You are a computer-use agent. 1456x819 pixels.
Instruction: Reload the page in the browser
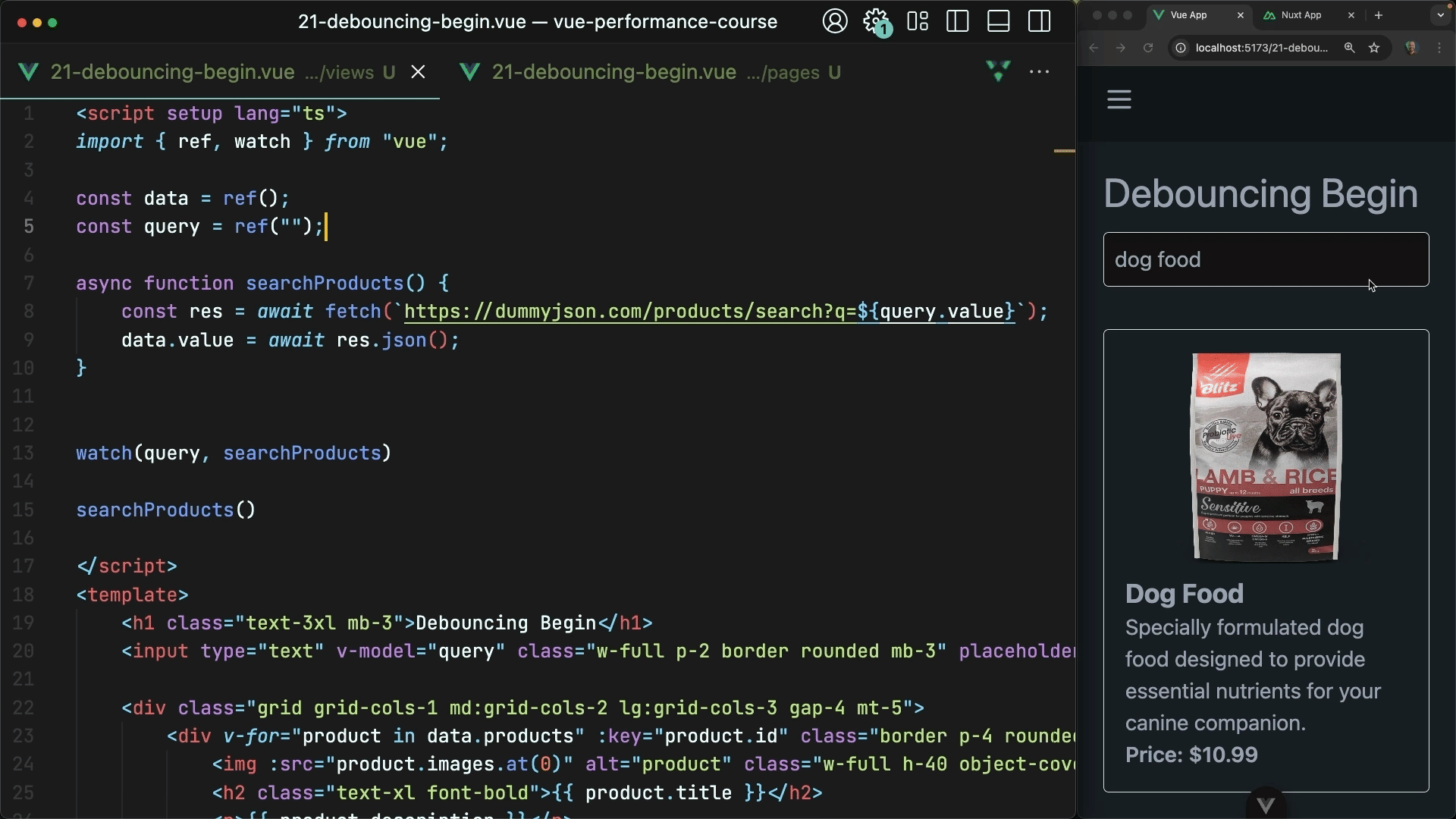[x=1148, y=48]
